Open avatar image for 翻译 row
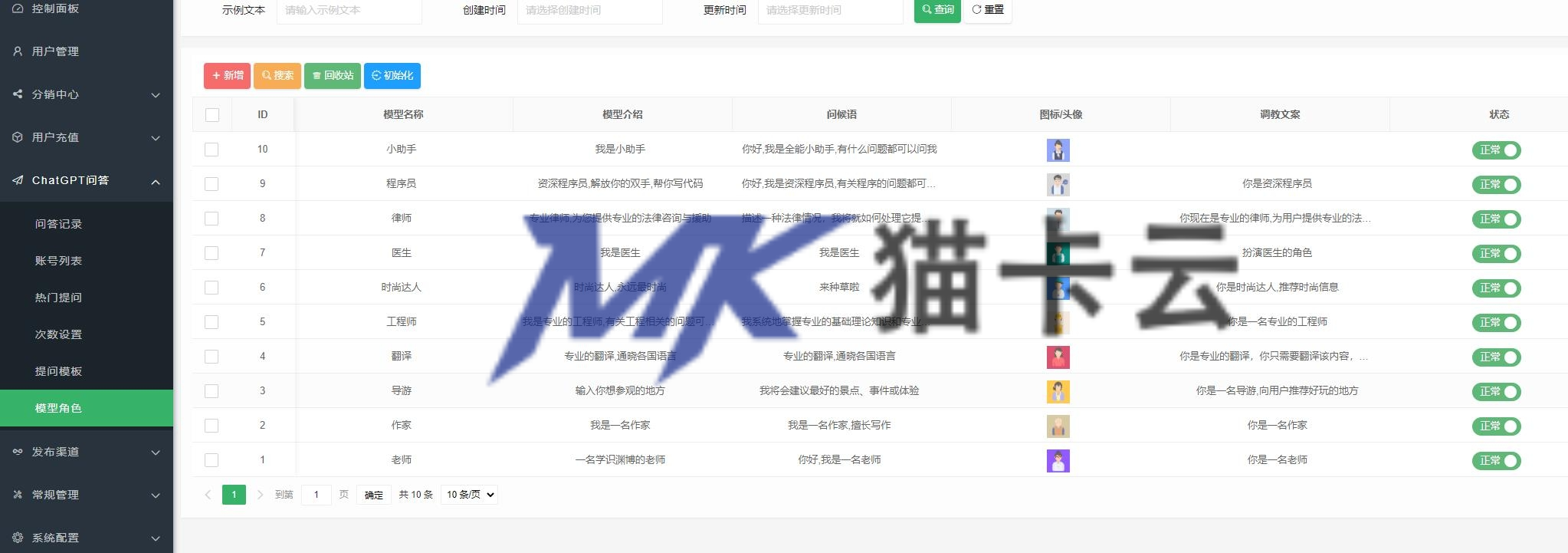1568x553 pixels. pyautogui.click(x=1058, y=357)
